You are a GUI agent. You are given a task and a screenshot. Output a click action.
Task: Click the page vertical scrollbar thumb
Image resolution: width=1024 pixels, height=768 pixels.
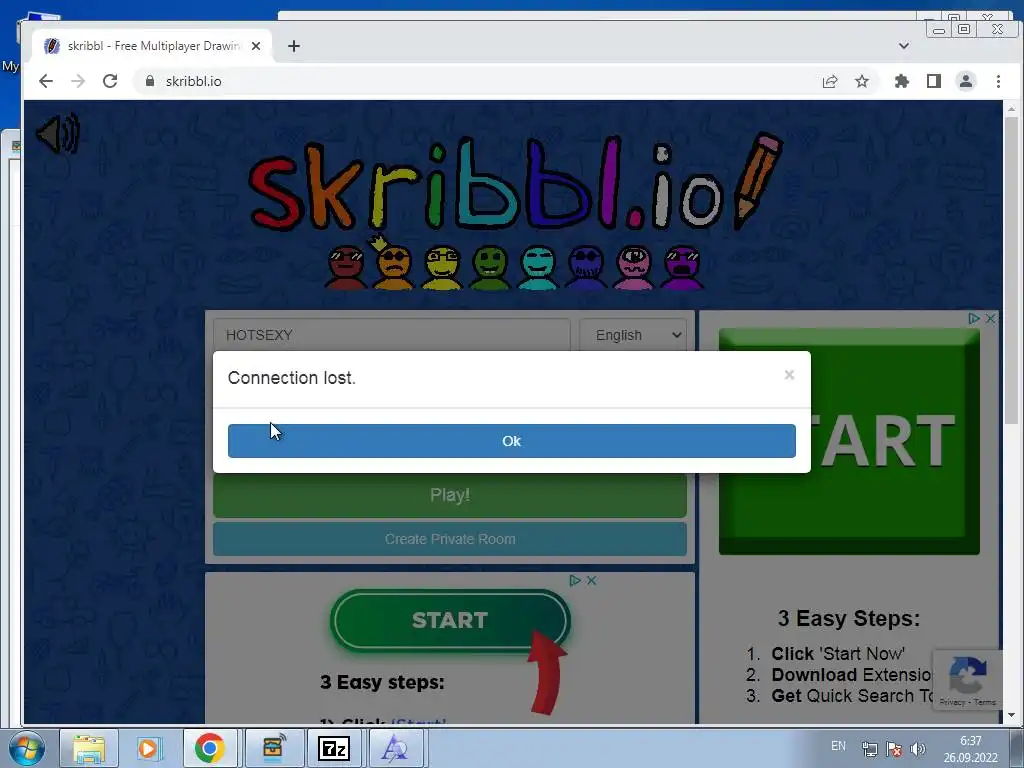(1012, 270)
